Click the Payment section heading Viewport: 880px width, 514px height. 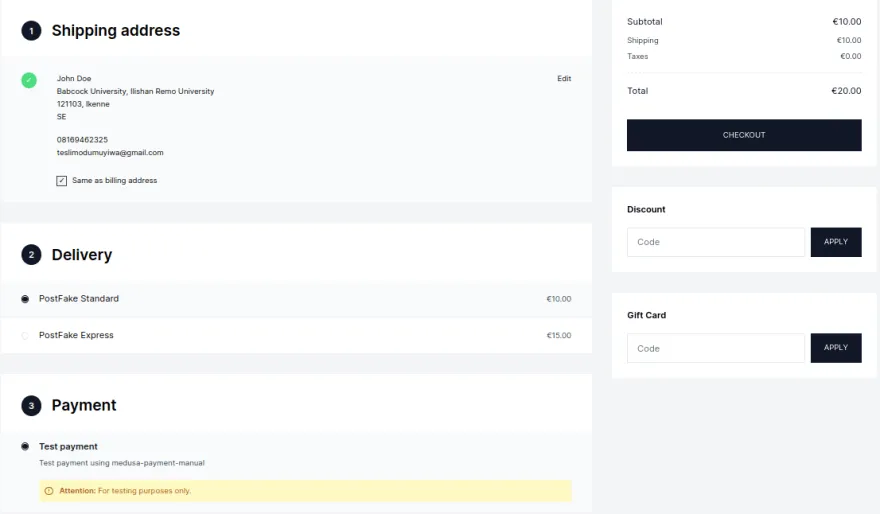(84, 405)
